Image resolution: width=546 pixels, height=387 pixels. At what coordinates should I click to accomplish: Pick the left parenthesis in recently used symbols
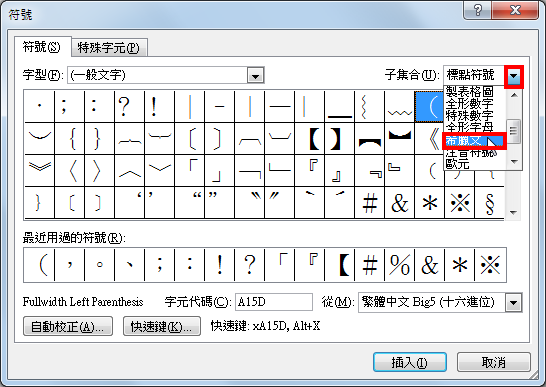tap(39, 265)
